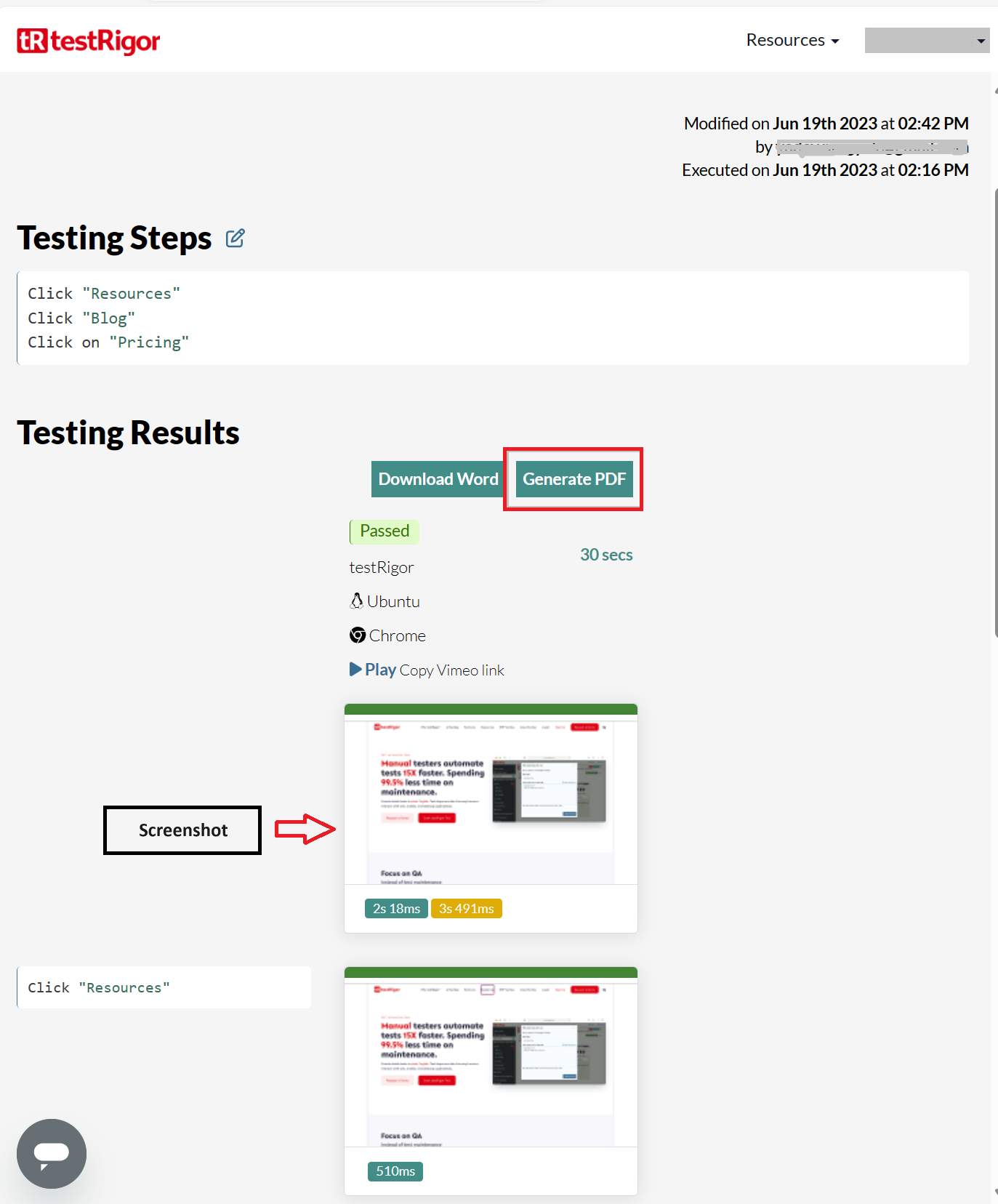Click the 2s 18ms timing badge
This screenshot has height=1204, width=998.
click(396, 909)
